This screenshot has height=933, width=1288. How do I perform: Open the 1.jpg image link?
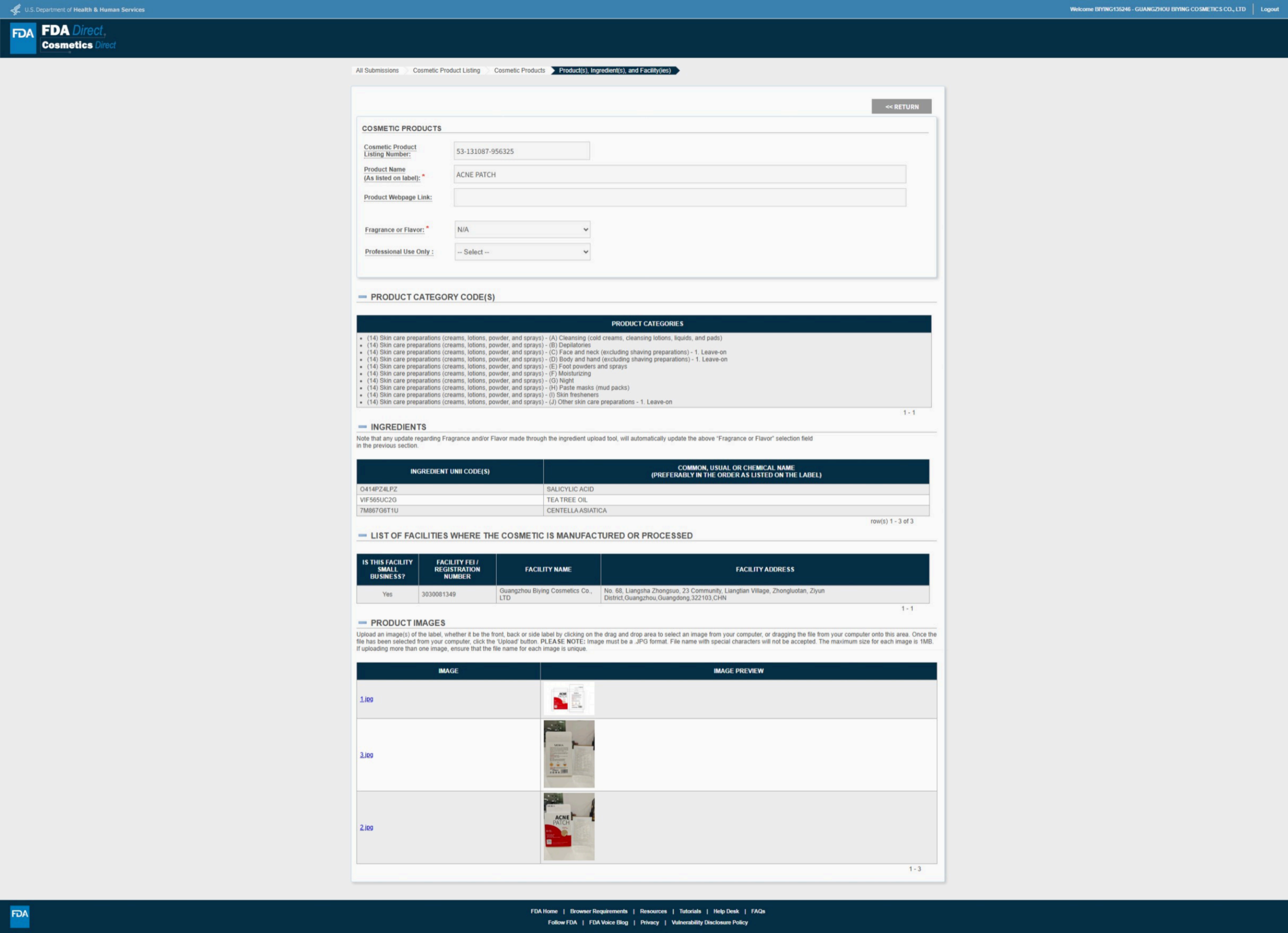tap(366, 699)
